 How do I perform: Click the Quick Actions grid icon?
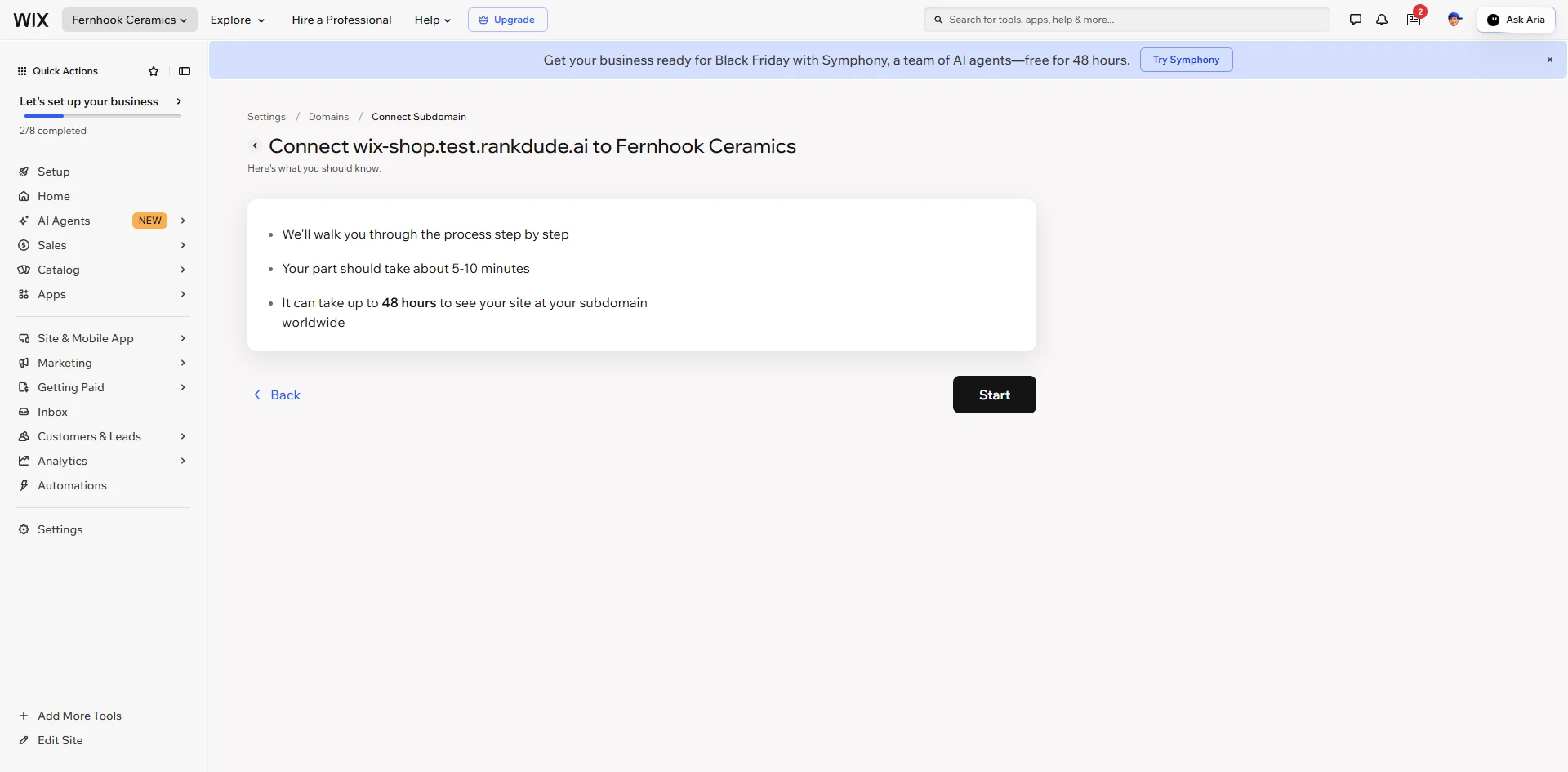pos(22,71)
